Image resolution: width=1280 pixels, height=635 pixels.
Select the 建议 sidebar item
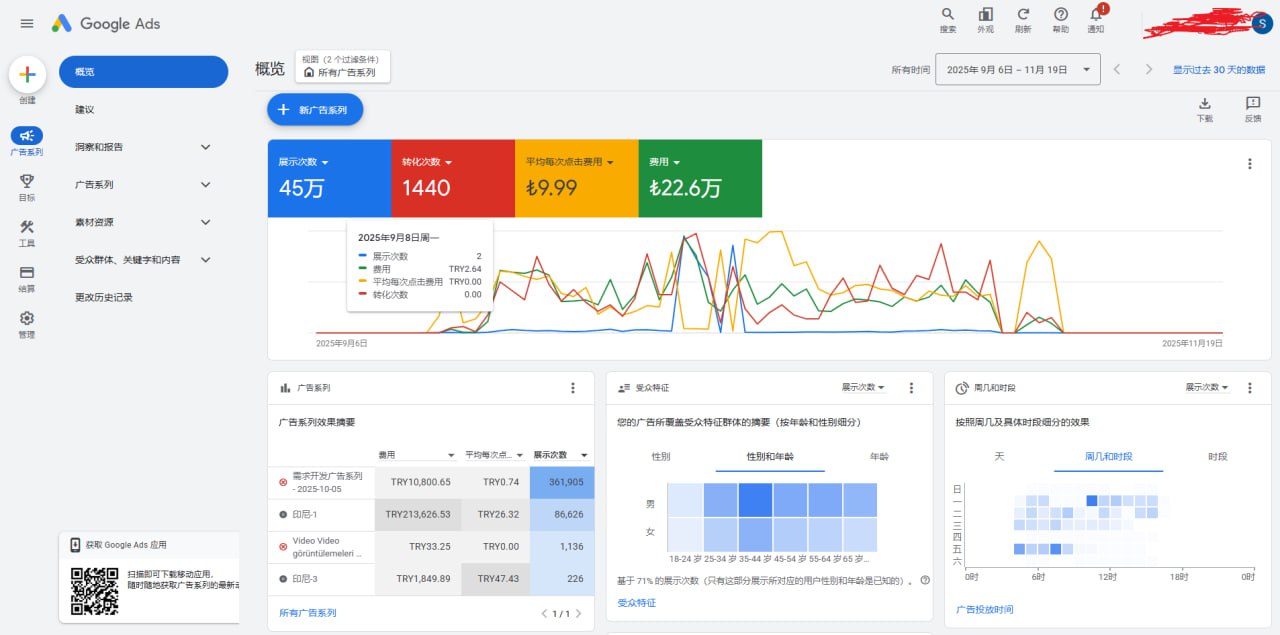(84, 109)
